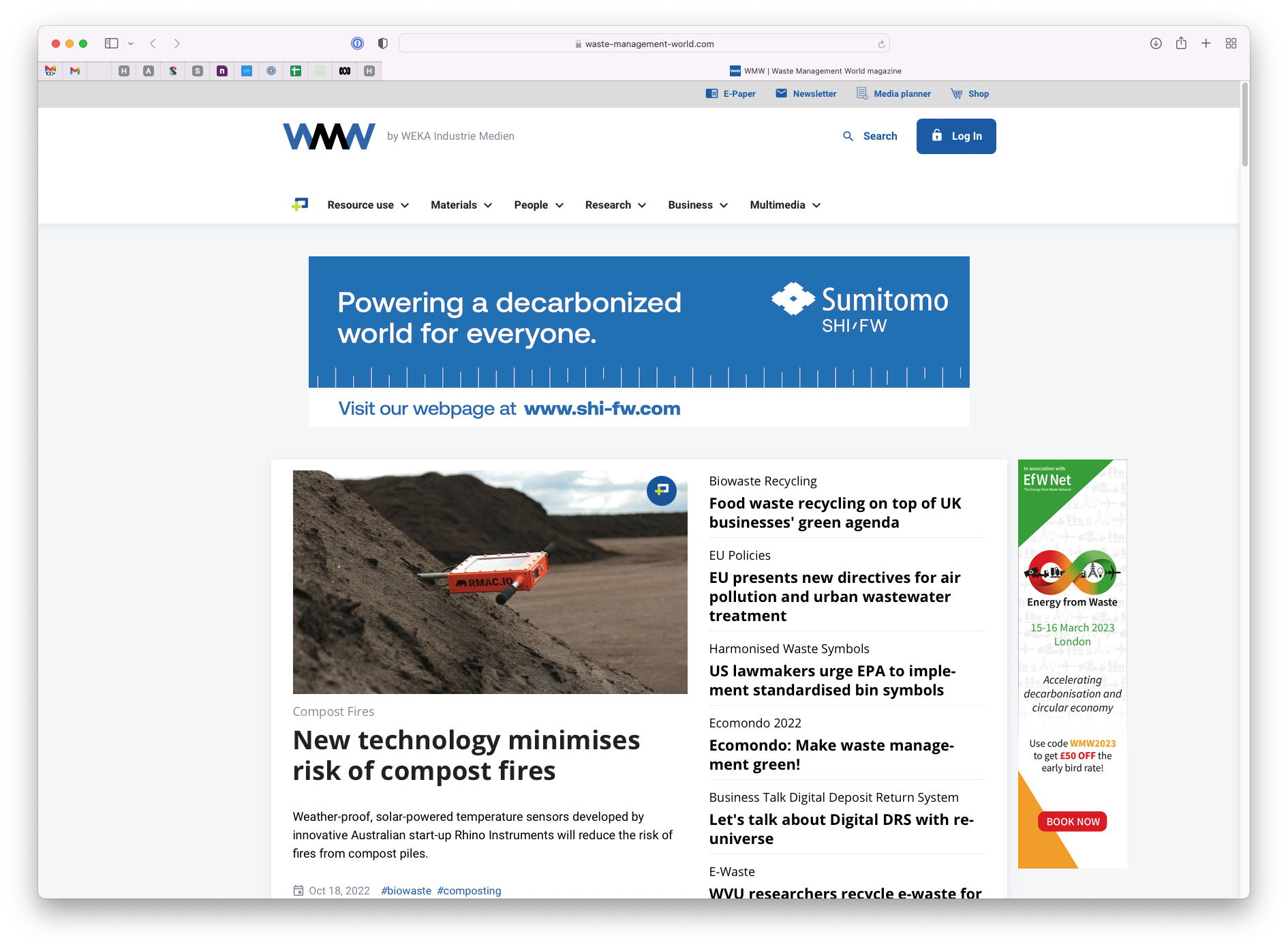Open the tab overview grid icon
Viewport: 1288px width, 949px height.
coord(1231,44)
